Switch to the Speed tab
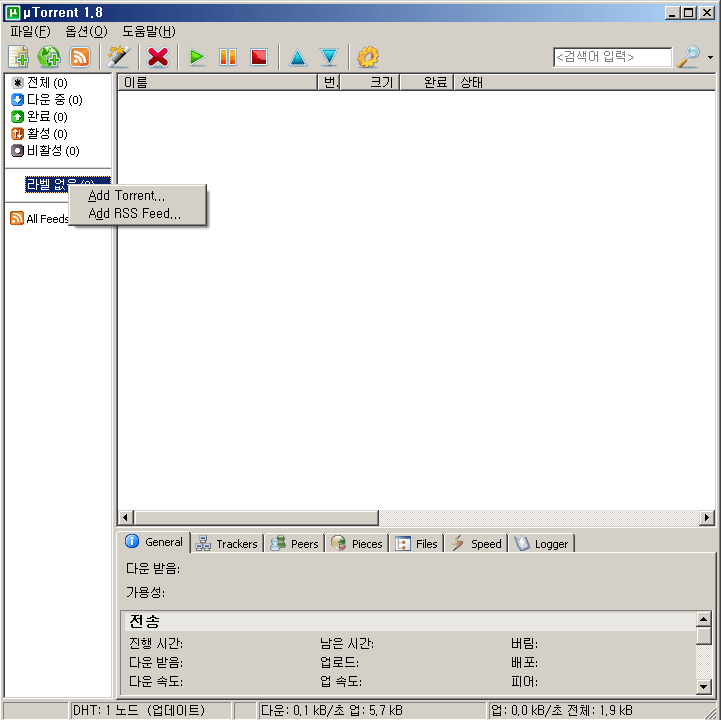The image size is (721, 720). tap(476, 544)
